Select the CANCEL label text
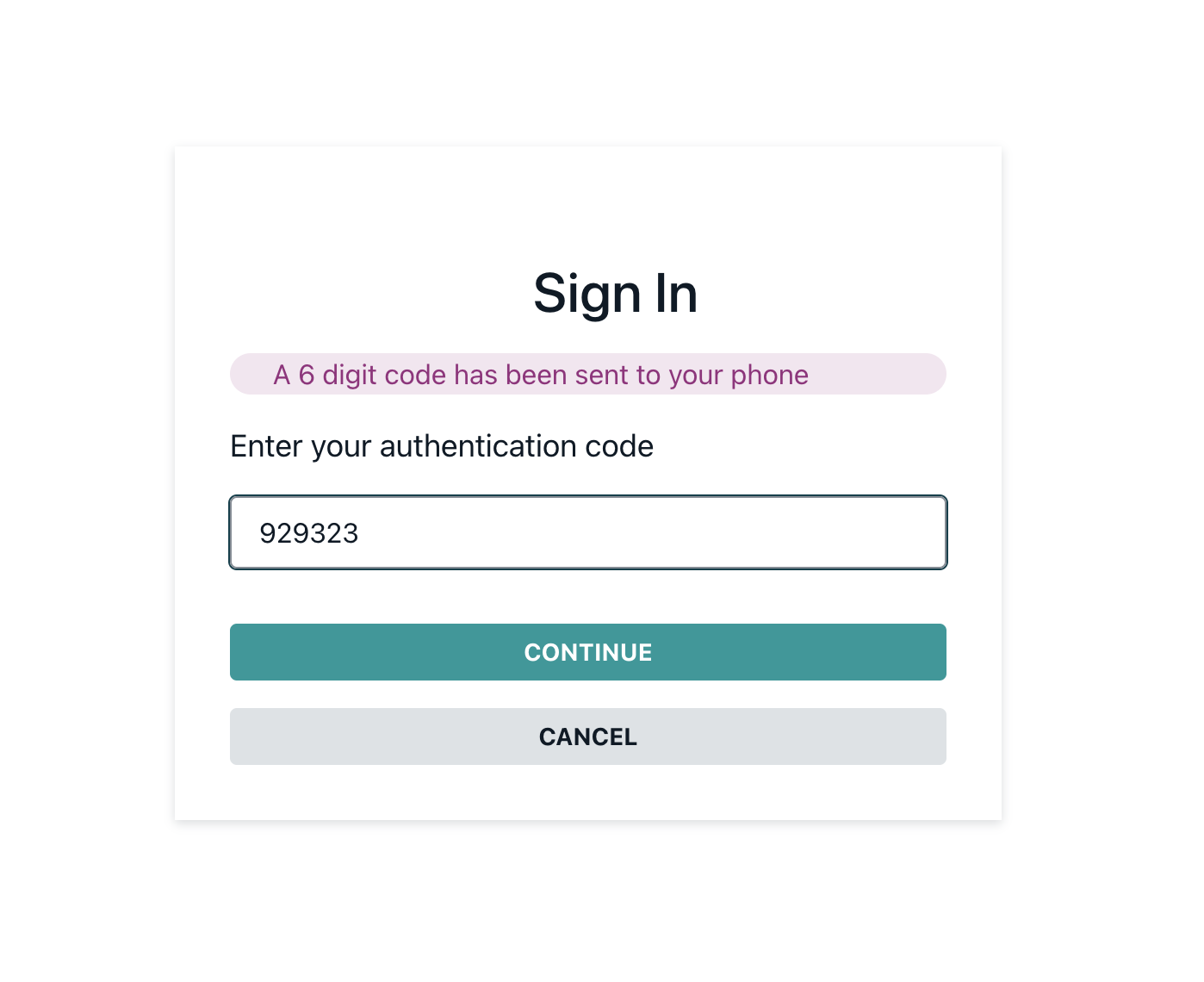This screenshot has height=982, width=1204. [587, 736]
